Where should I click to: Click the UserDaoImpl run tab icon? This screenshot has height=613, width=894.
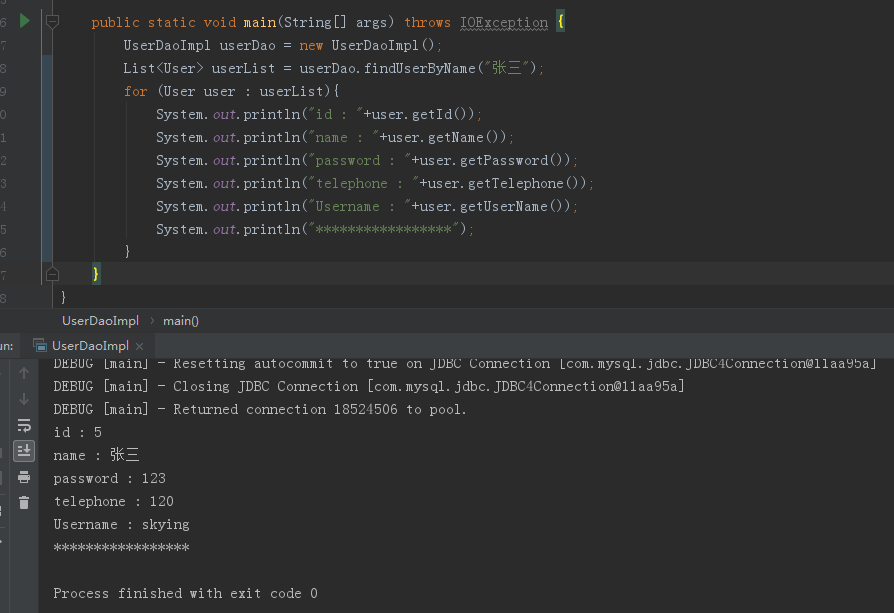(x=40, y=346)
